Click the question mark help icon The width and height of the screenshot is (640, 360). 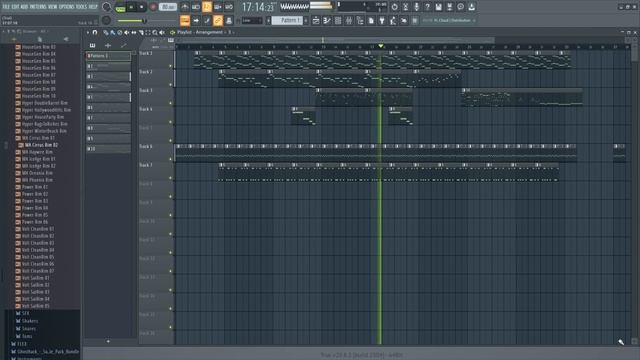click(427, 7)
